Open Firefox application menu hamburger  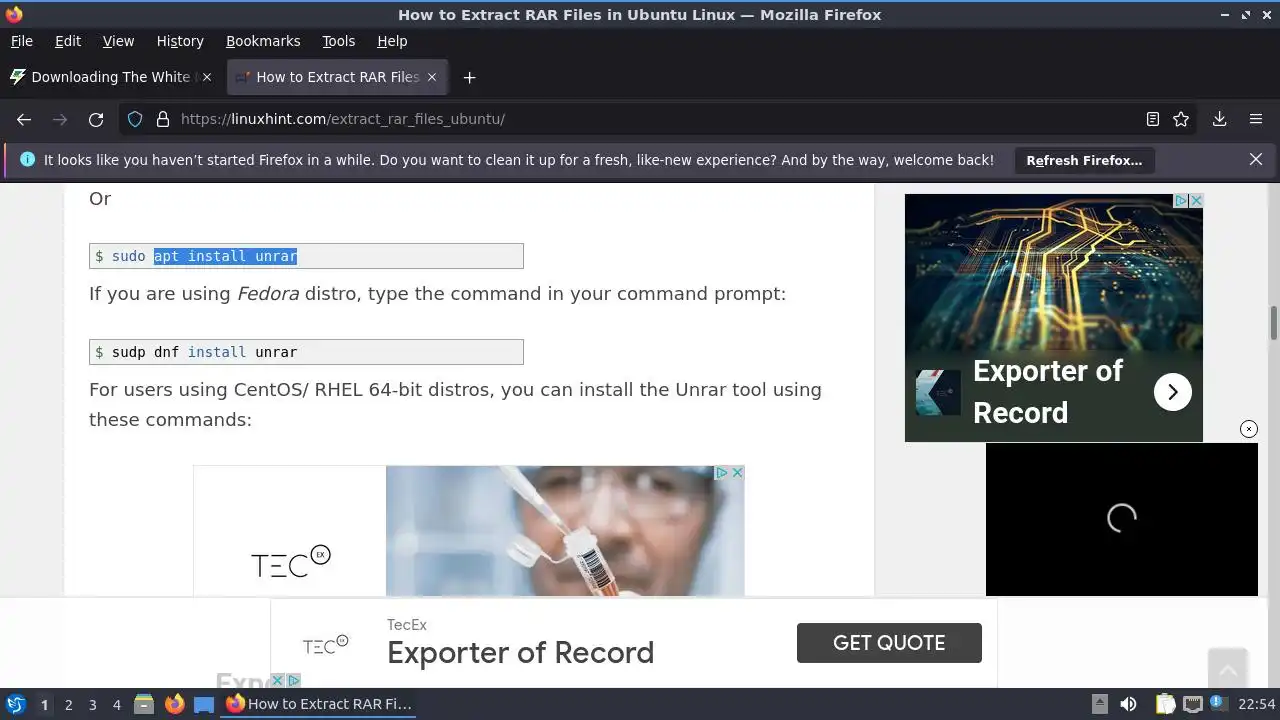point(1256,119)
